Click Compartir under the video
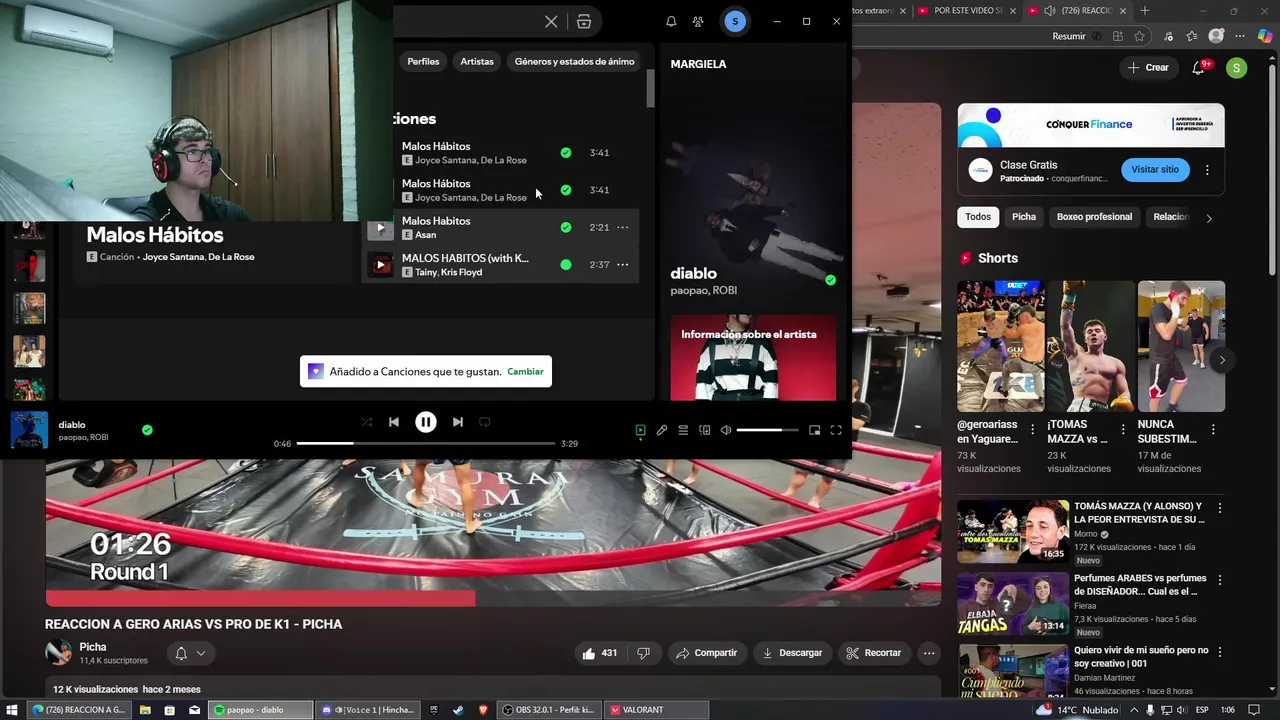 click(706, 653)
